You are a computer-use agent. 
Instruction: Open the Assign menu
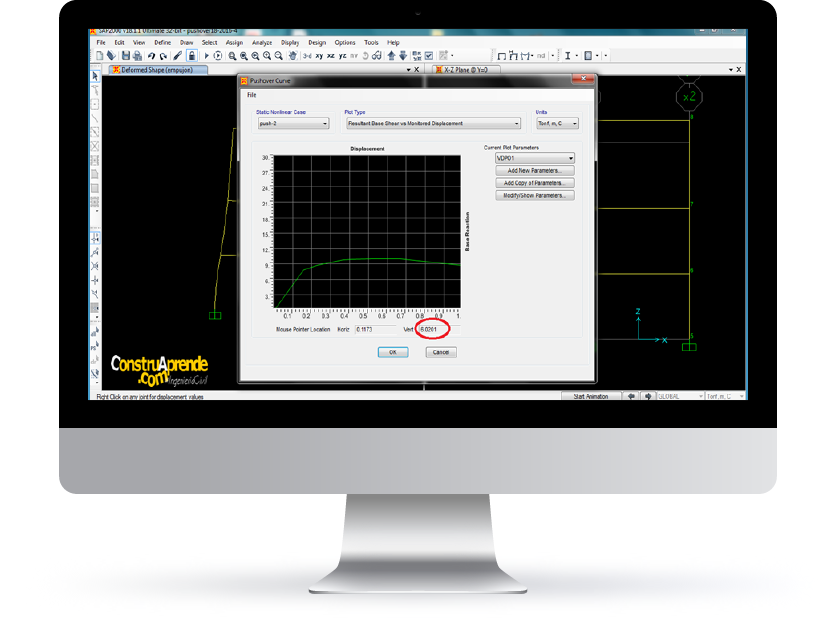[234, 42]
